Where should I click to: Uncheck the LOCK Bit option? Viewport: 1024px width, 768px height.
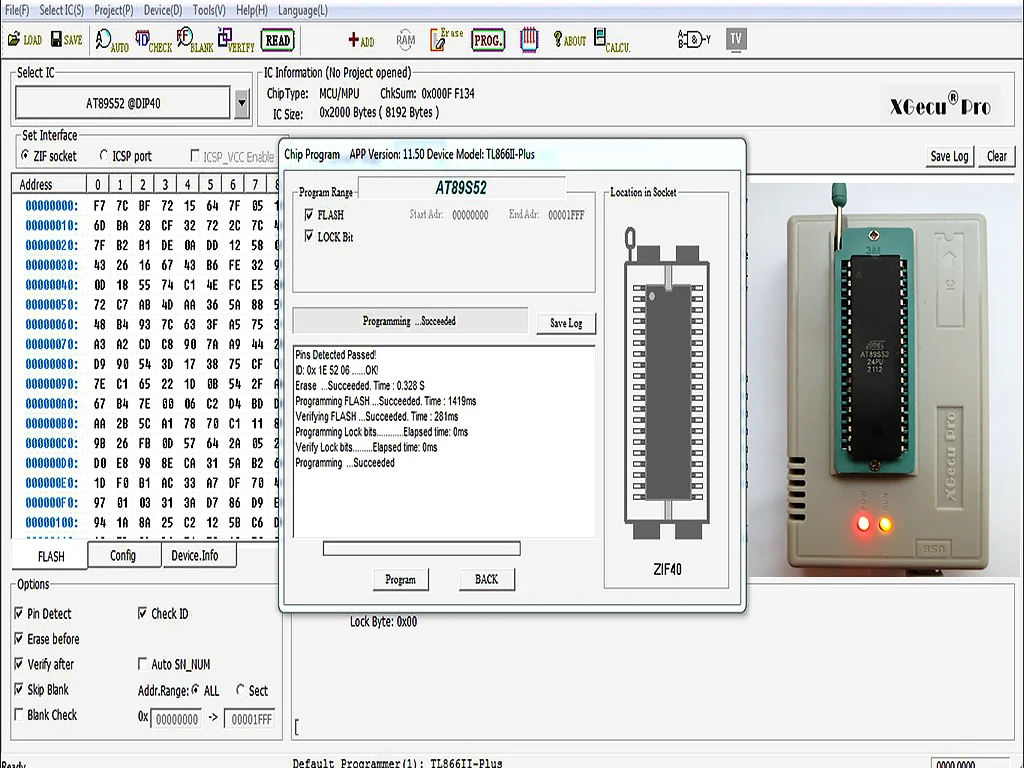tap(309, 237)
